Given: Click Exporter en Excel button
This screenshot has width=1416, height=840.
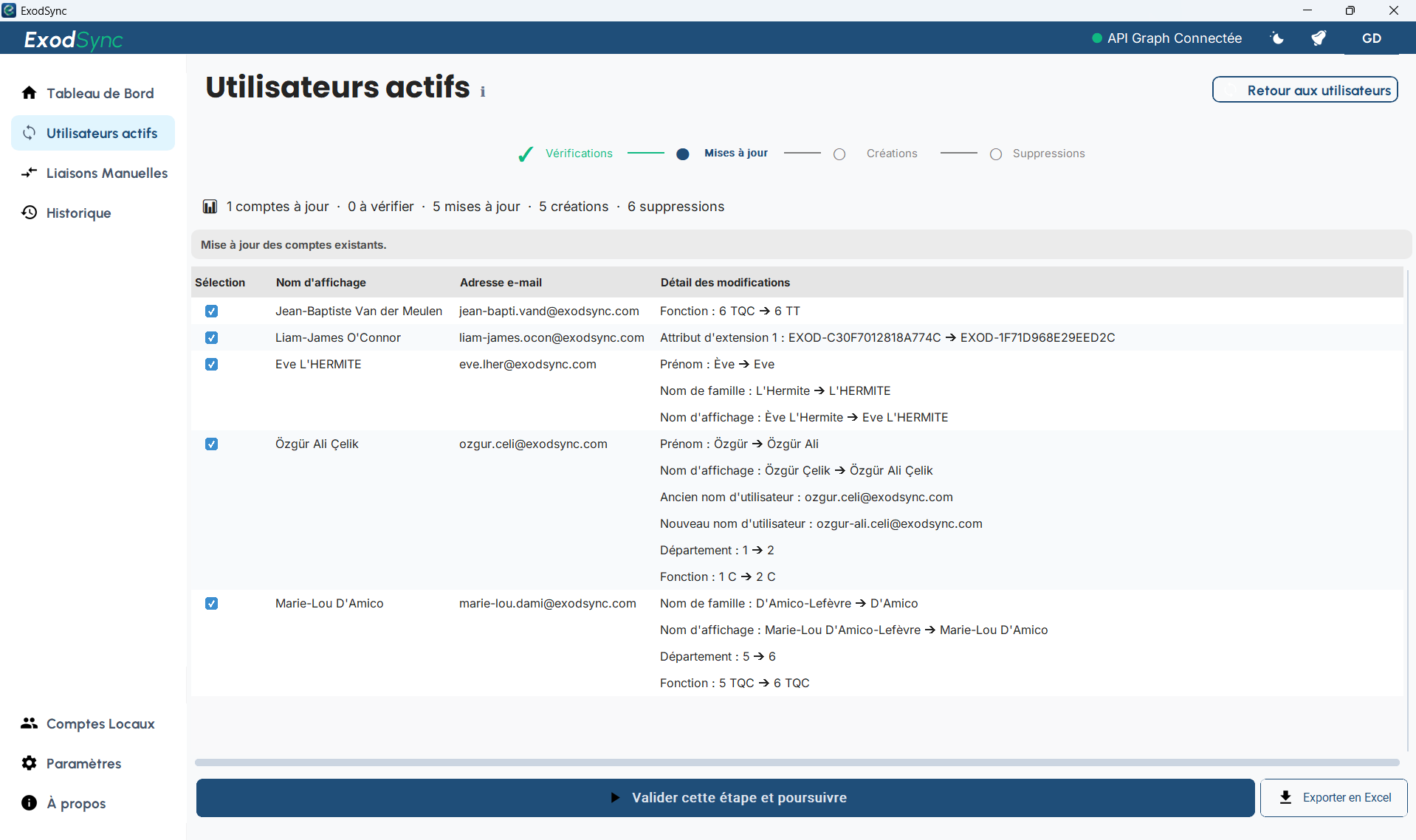Looking at the screenshot, I should tap(1334, 798).
